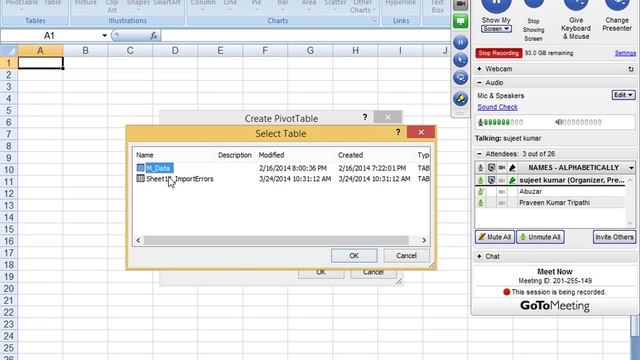Open help in the Select Table dialog
This screenshot has height=360, width=640.
[x=398, y=132]
